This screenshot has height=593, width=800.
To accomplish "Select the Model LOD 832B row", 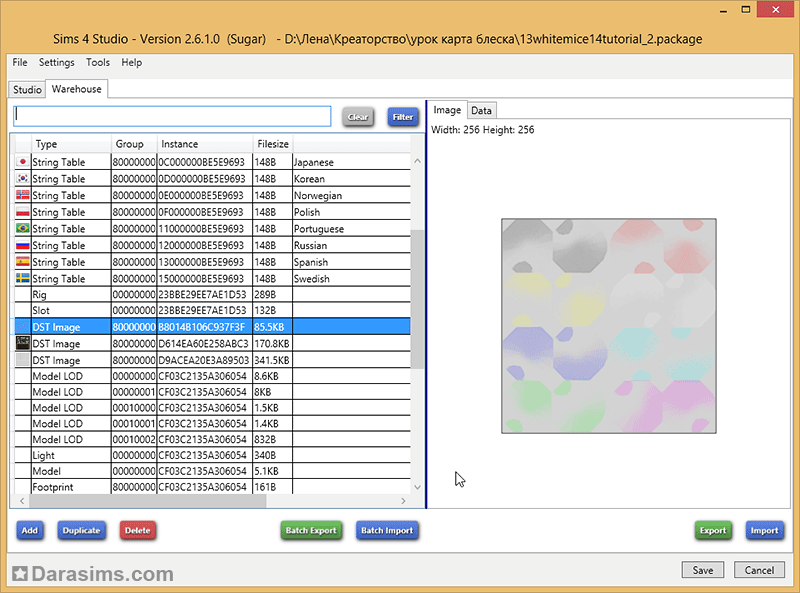I will [213, 439].
